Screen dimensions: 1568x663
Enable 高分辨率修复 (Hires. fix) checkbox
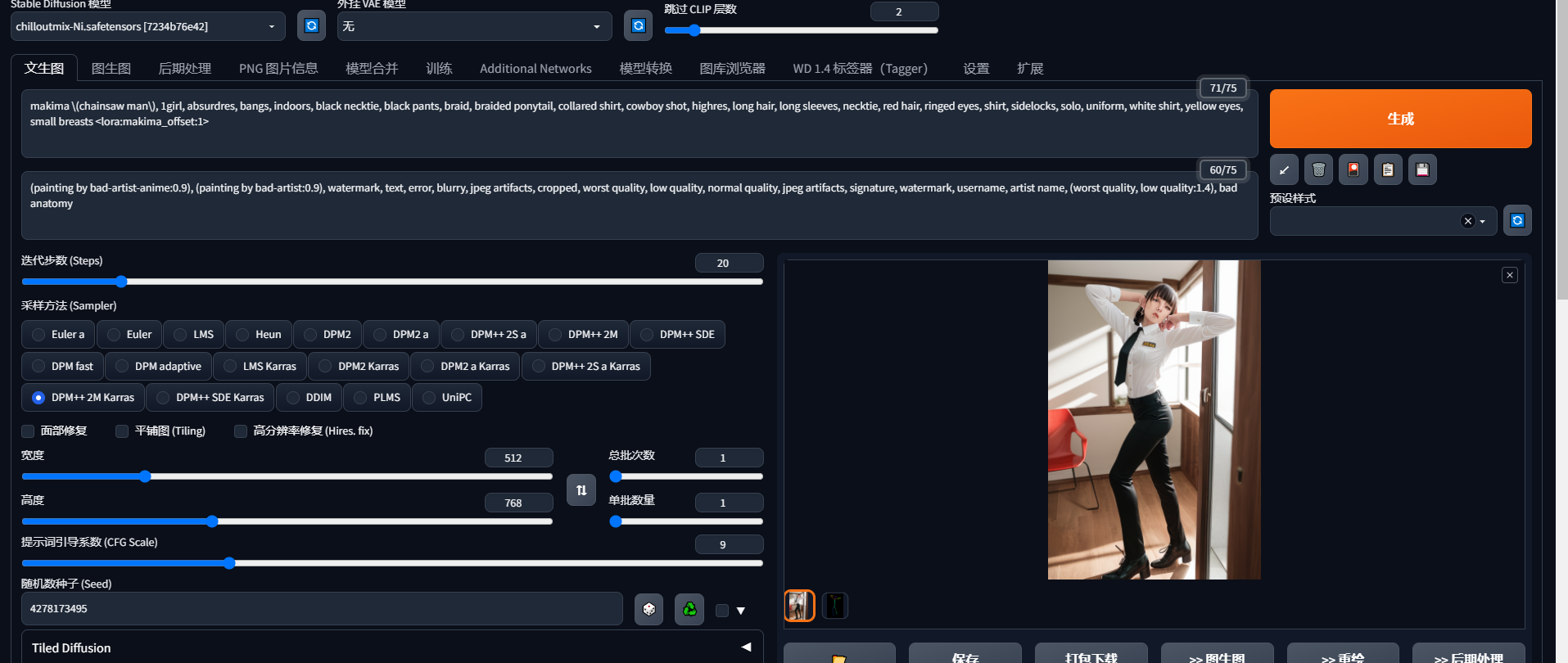coord(241,431)
